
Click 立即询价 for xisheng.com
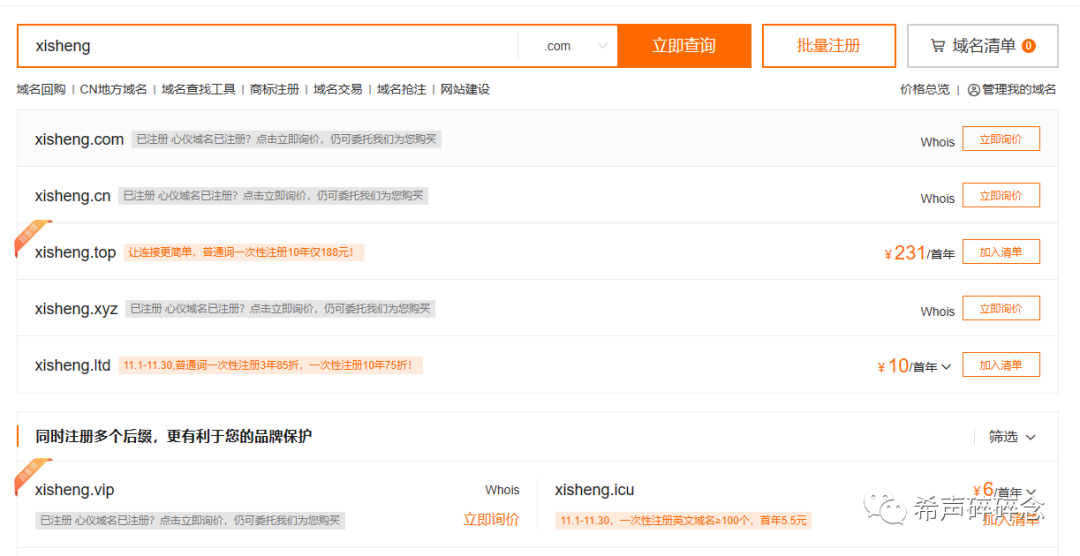[x=1000, y=139]
